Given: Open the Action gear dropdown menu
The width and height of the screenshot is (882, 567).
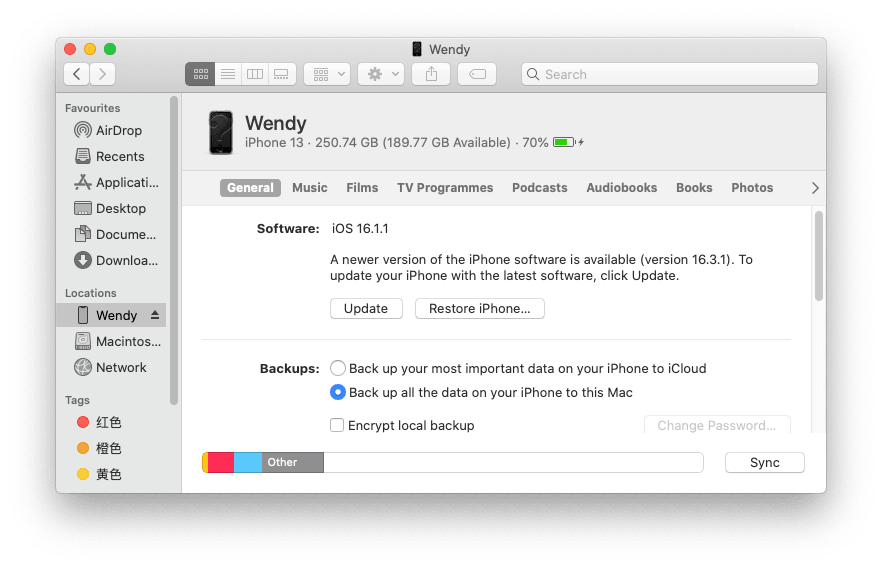Looking at the screenshot, I should [381, 74].
